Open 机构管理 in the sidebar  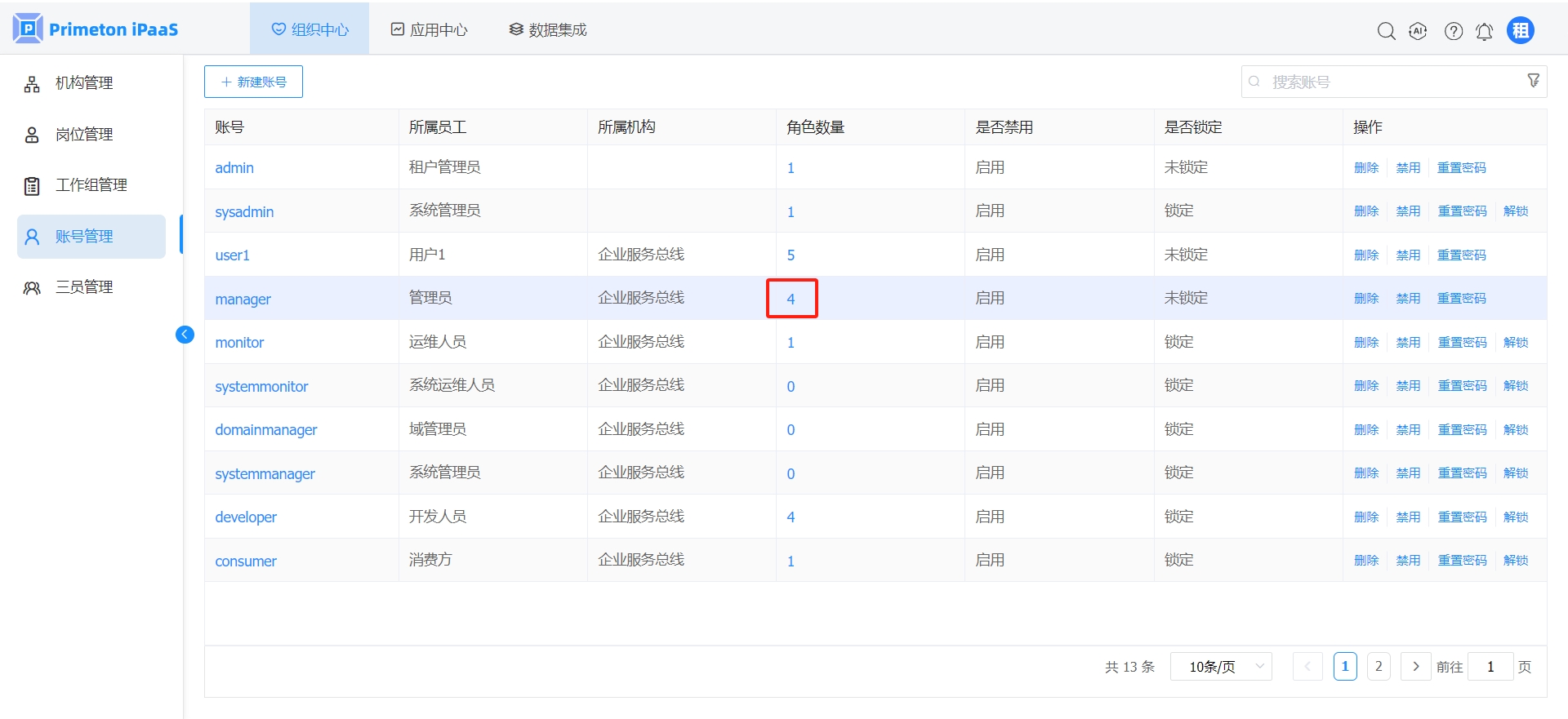[84, 83]
